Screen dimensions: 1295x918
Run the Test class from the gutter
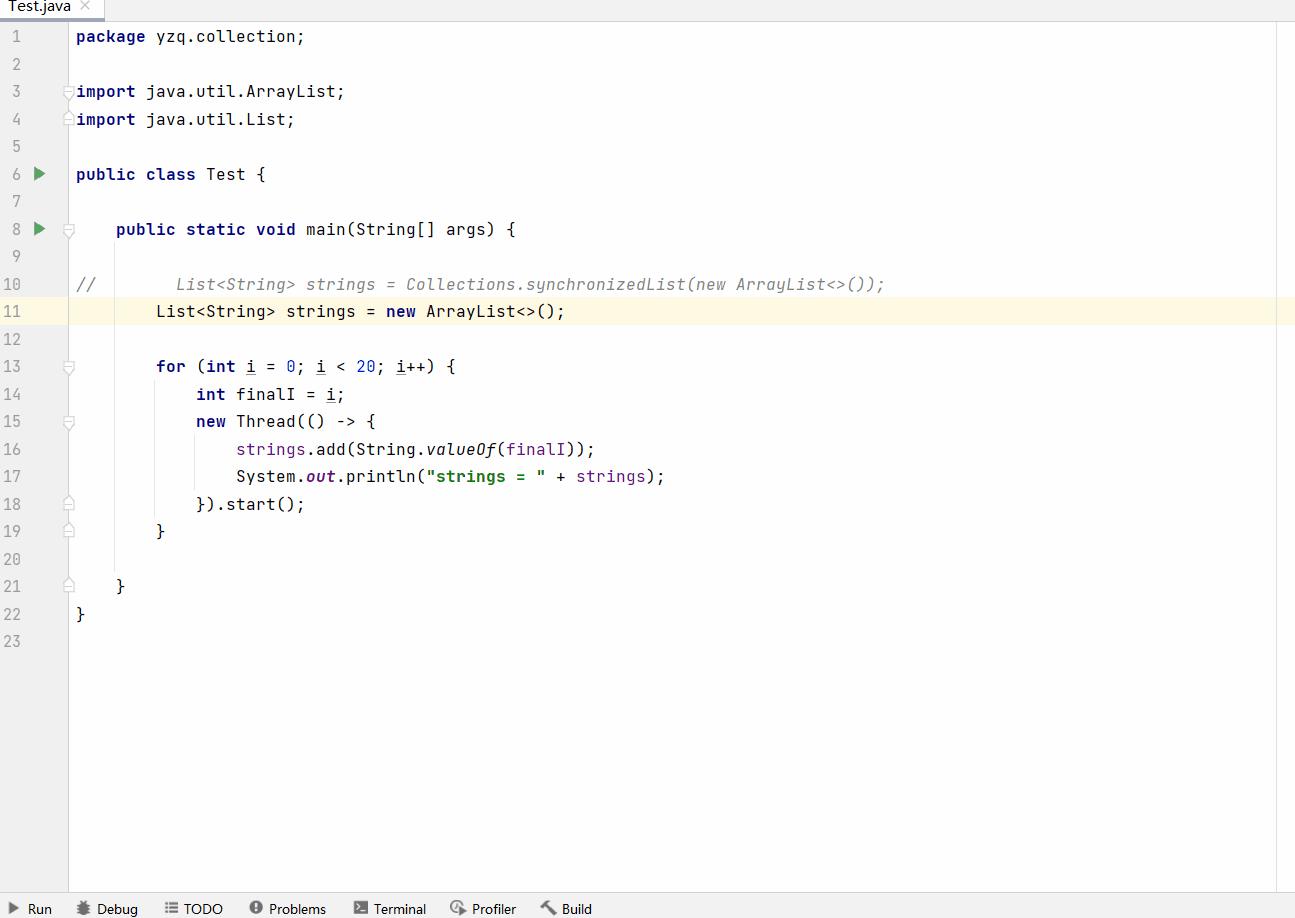40,174
